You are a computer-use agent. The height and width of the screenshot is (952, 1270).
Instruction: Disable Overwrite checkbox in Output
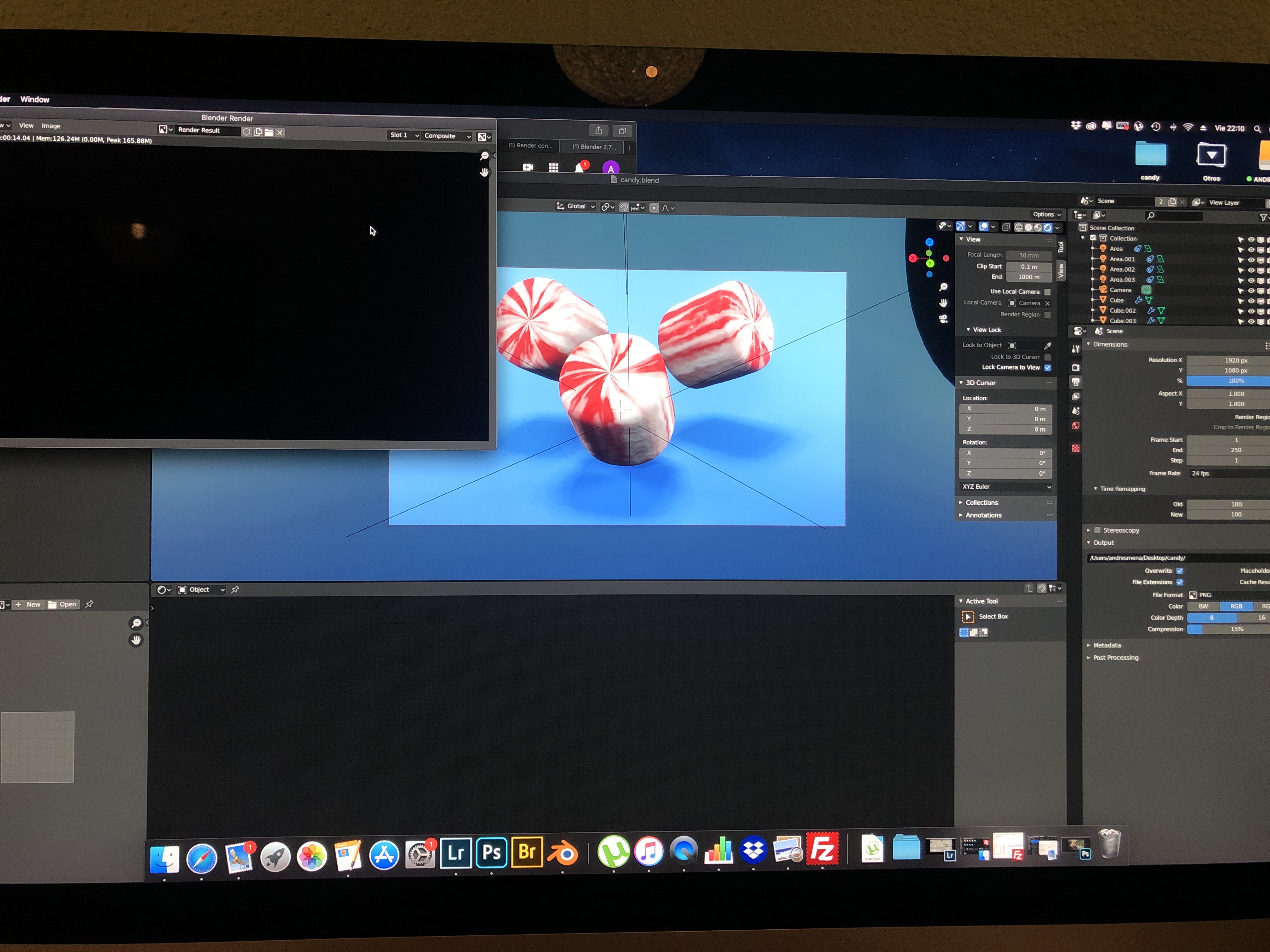1179,571
